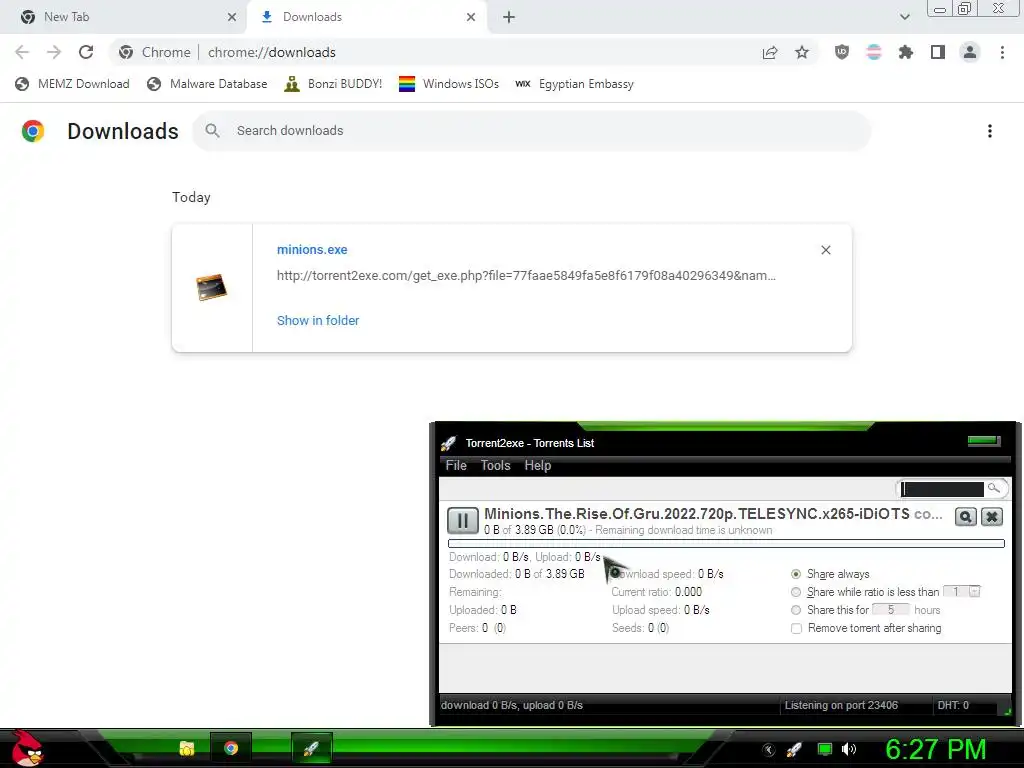Open a new browser tab
1024x768 pixels.
click(509, 17)
